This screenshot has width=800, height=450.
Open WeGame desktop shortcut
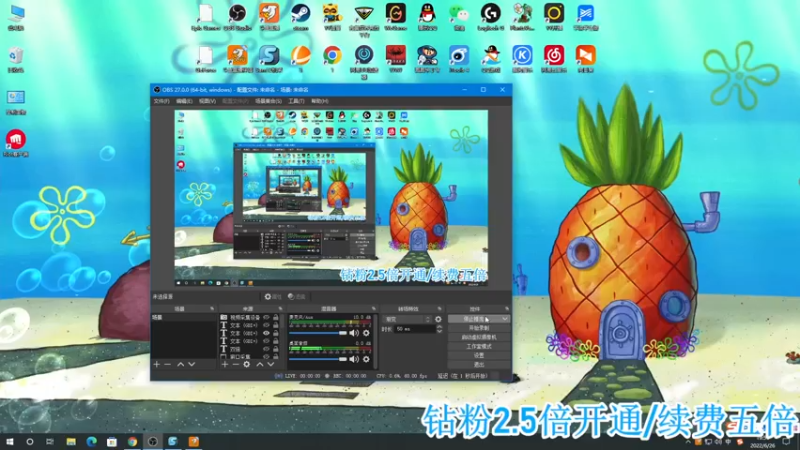pos(395,17)
